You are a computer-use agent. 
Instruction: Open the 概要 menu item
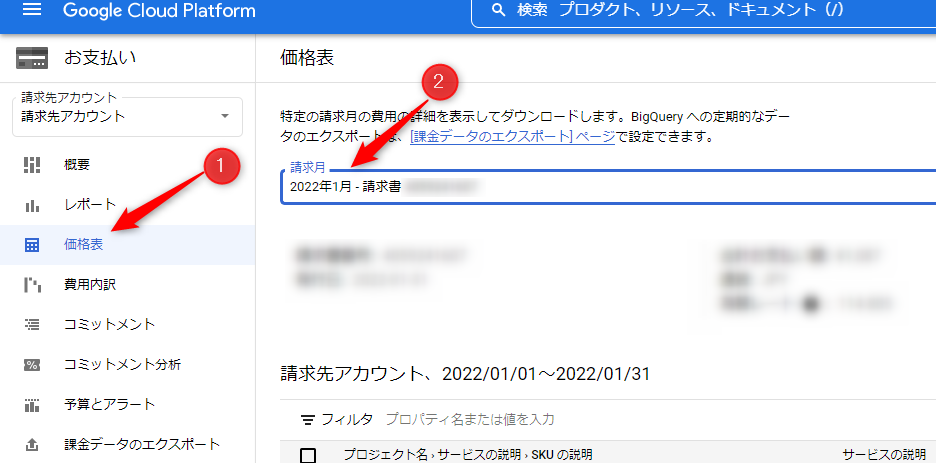[127, 165]
